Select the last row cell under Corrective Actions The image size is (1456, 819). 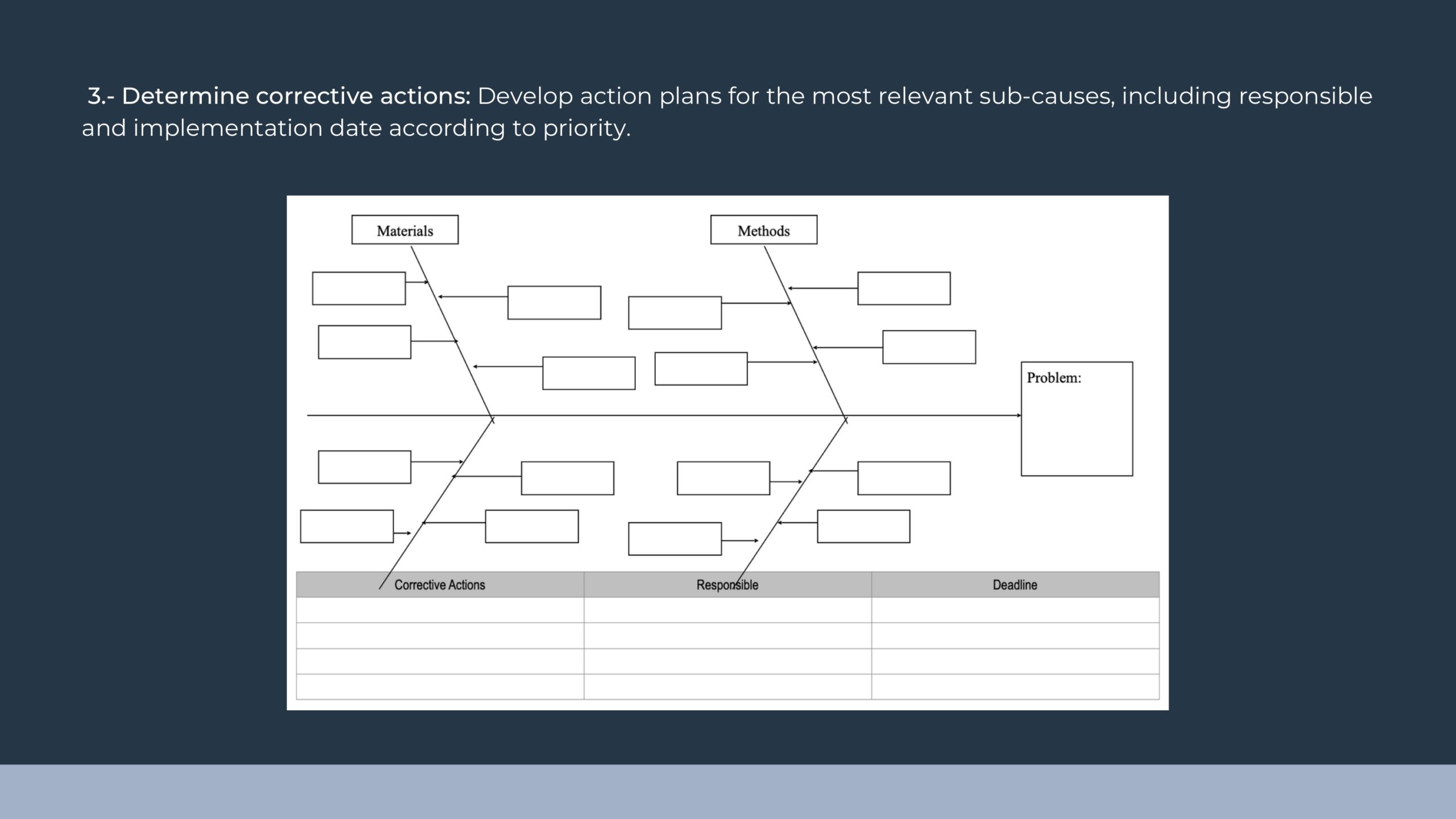click(440, 686)
